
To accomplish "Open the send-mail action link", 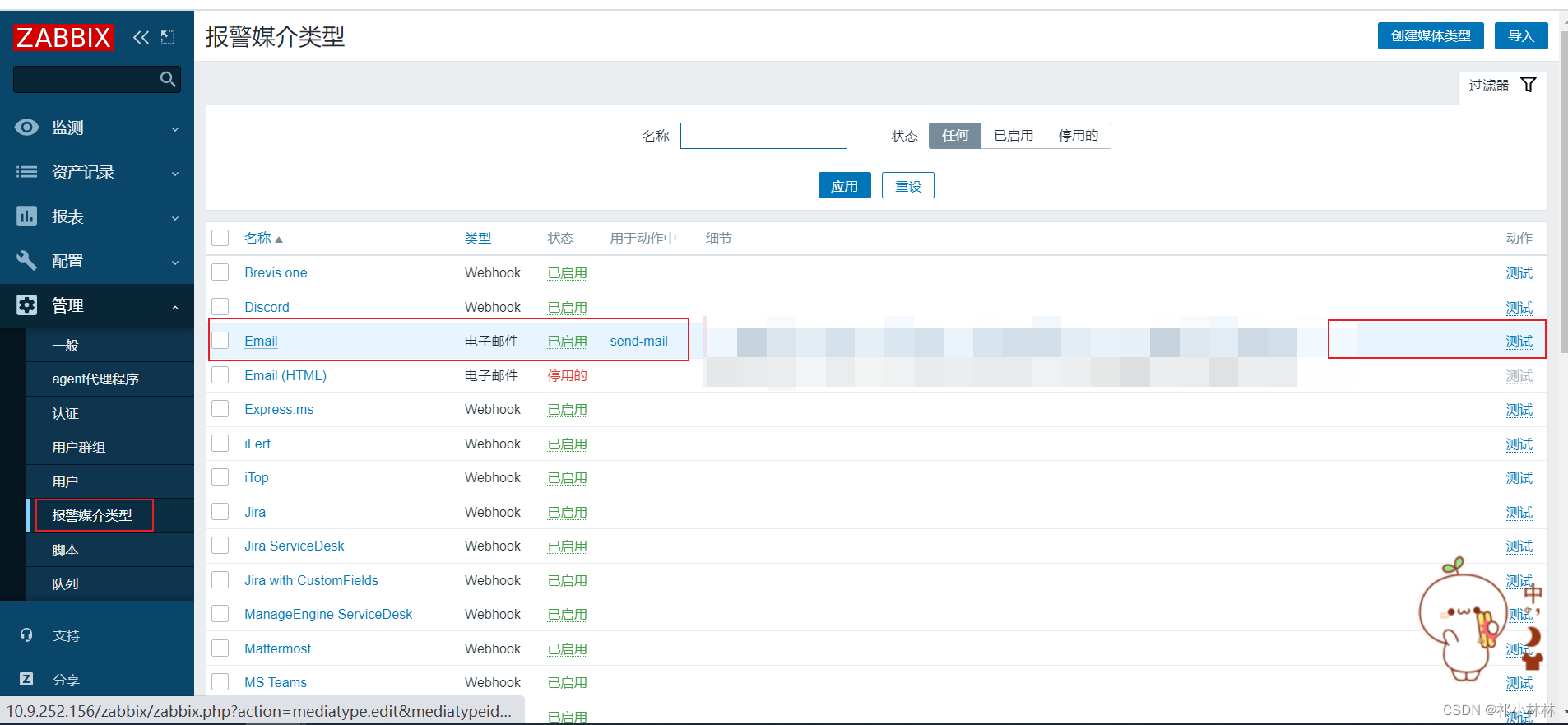I will 639,341.
